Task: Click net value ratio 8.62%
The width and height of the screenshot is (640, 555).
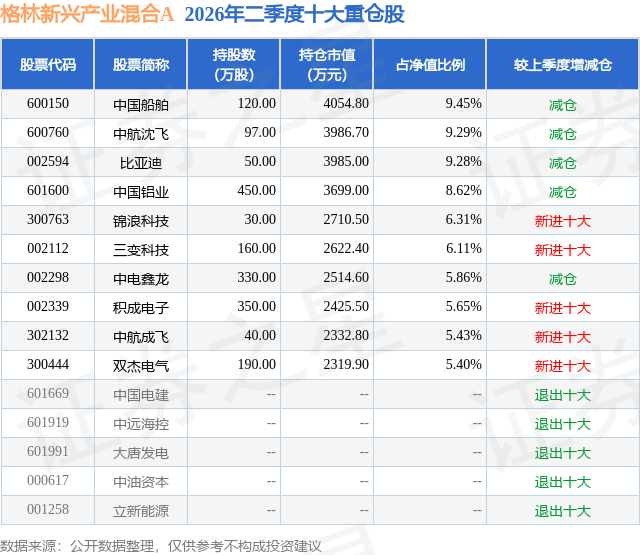Action: [x=463, y=191]
